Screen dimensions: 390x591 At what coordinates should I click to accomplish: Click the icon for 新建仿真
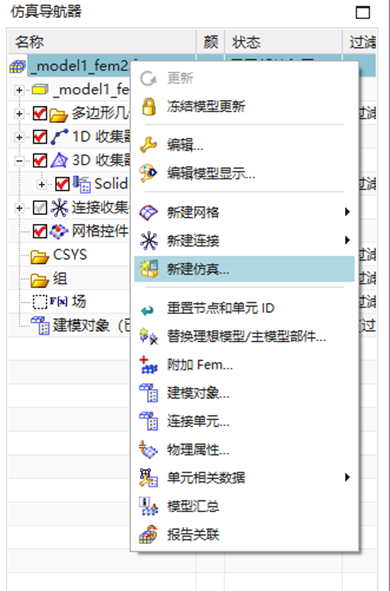coord(149,269)
